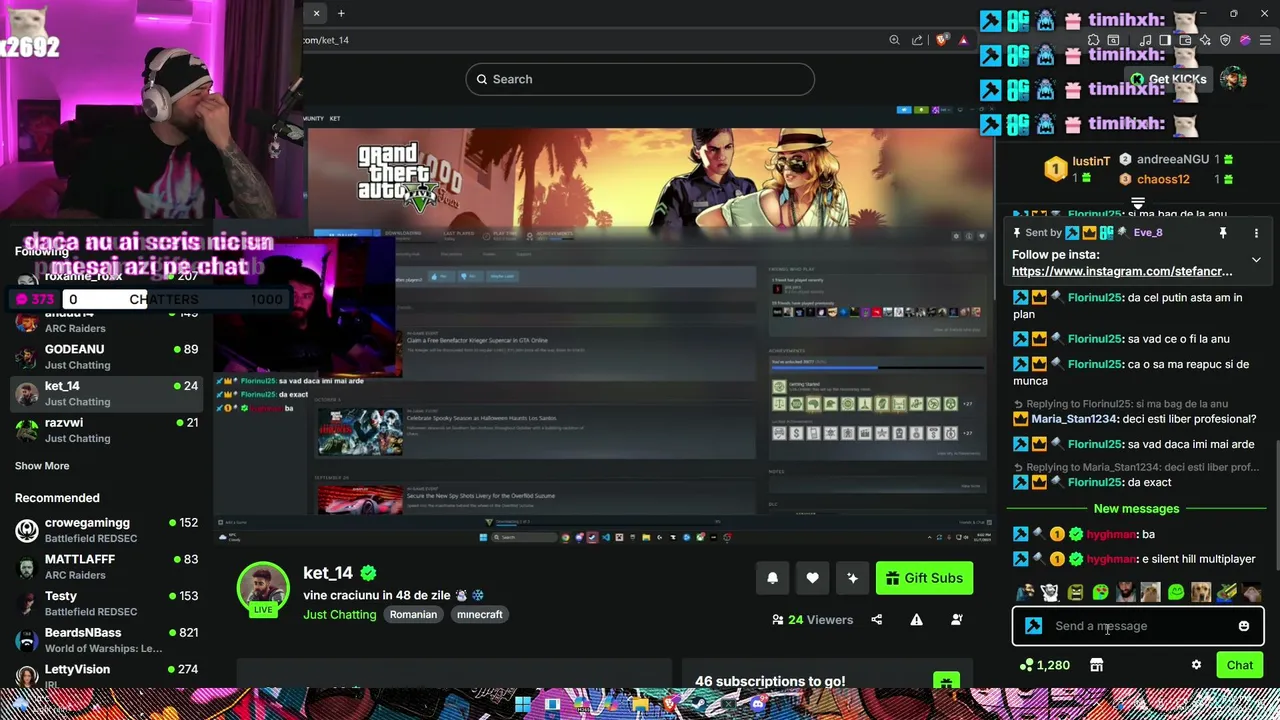
Task: Click ket_14 streamer avatar with LIVE badge
Action: [263, 588]
